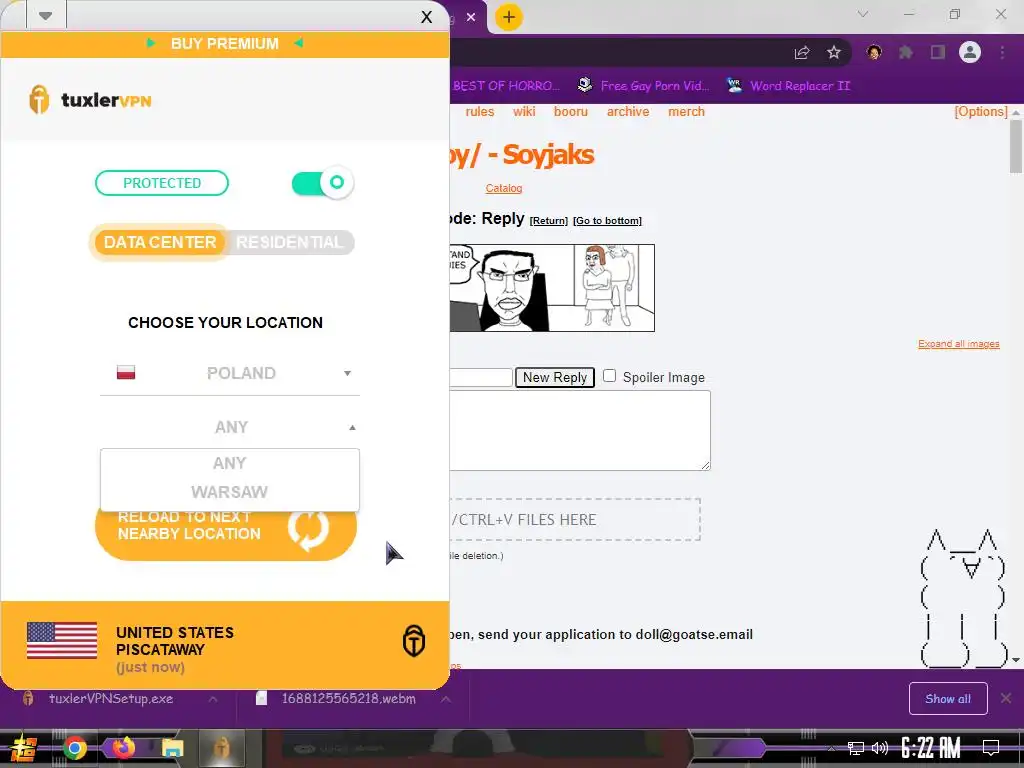This screenshot has width=1024, height=768.
Task: Click the 6:22 AM taskbar clock
Action: pos(930,748)
